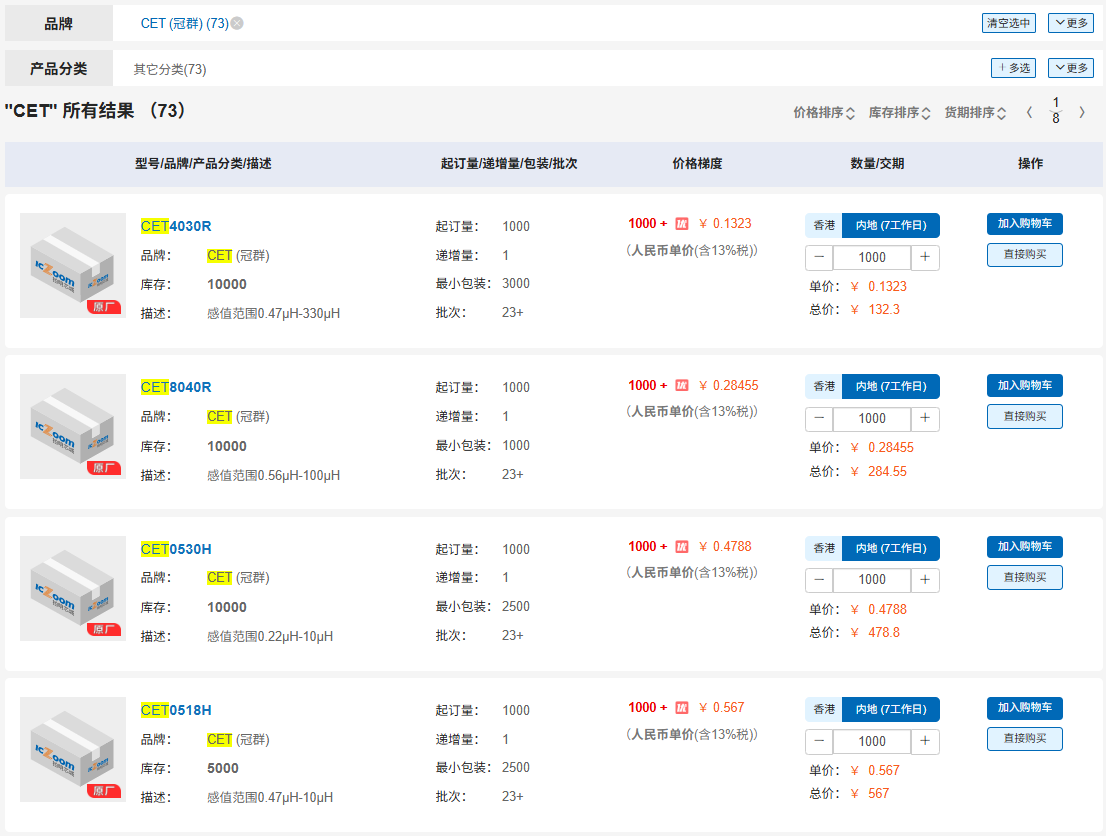Decrease quantity for CET0518H
Viewport: 1106px width, 836px height.
819,741
